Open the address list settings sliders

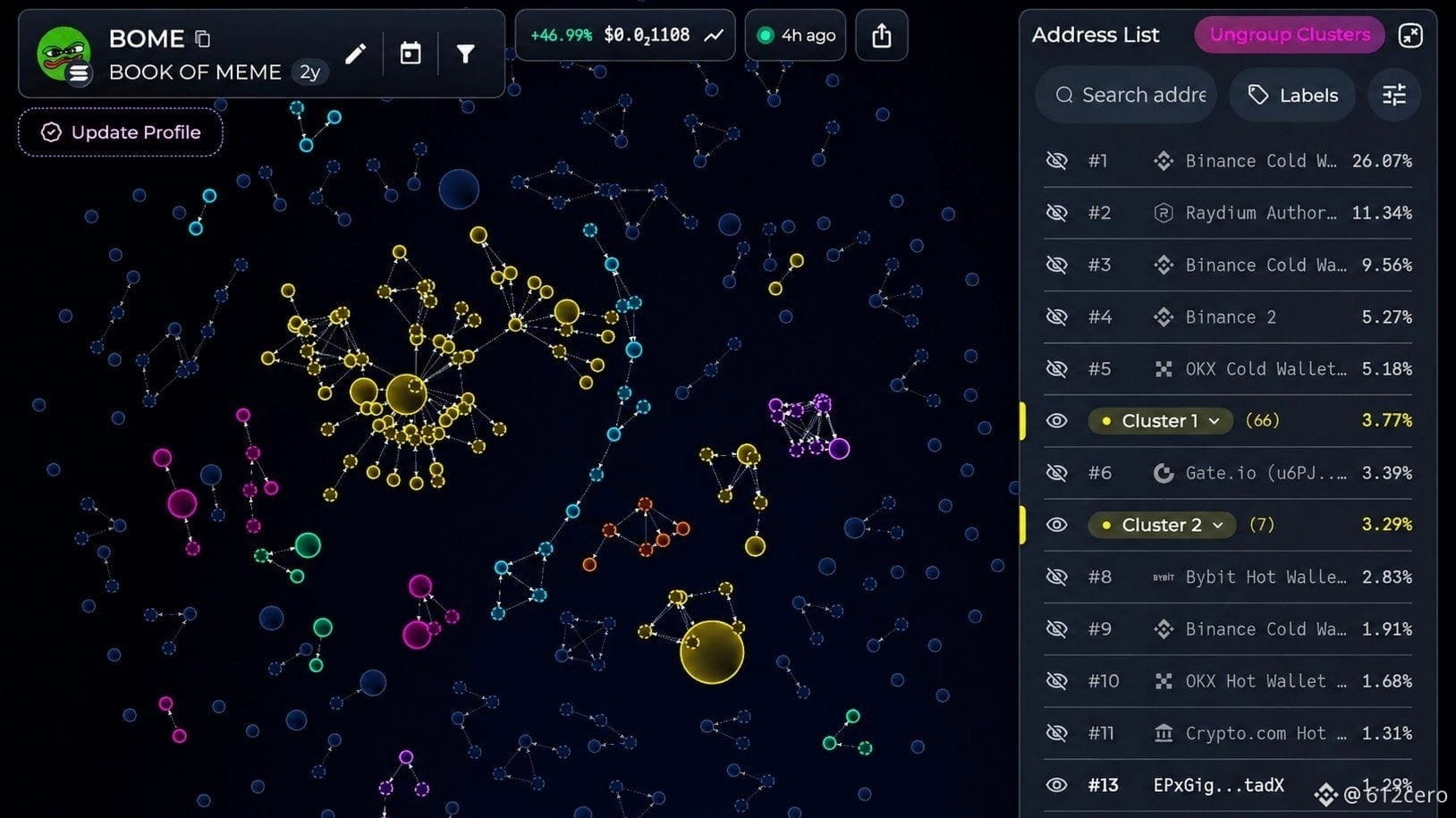(x=1394, y=95)
